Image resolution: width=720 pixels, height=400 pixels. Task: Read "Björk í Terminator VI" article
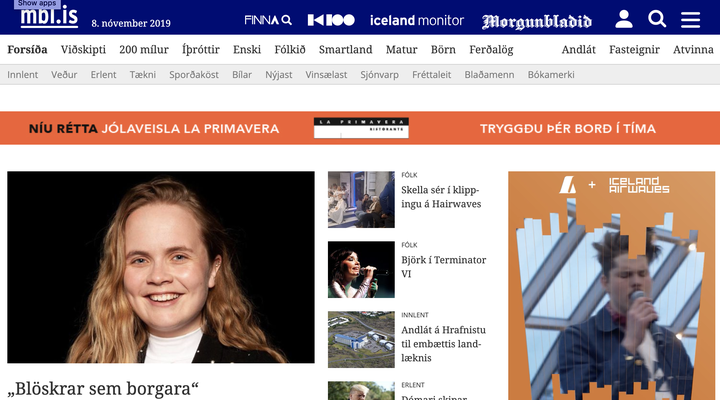(443, 266)
